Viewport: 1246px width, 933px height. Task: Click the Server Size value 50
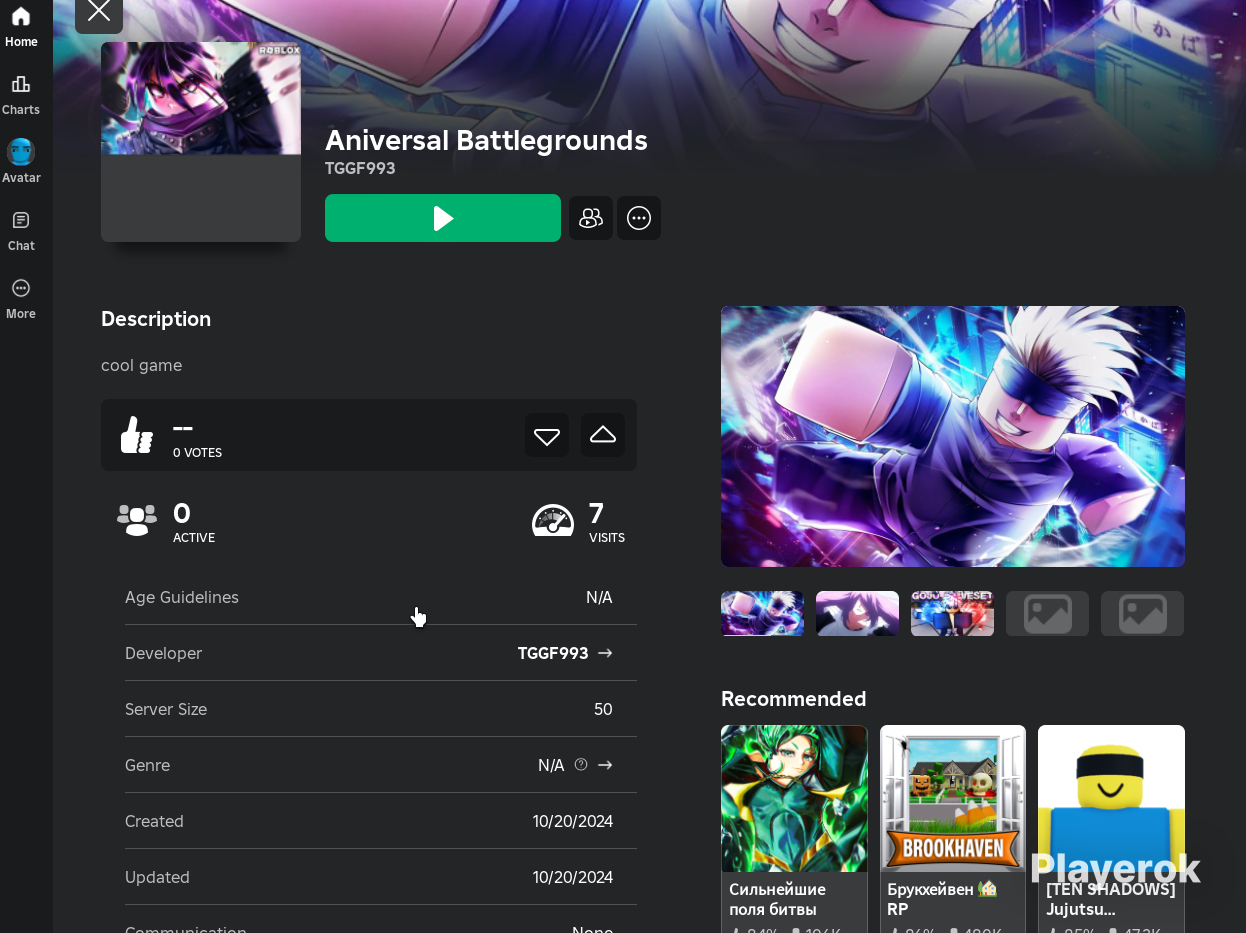click(603, 709)
